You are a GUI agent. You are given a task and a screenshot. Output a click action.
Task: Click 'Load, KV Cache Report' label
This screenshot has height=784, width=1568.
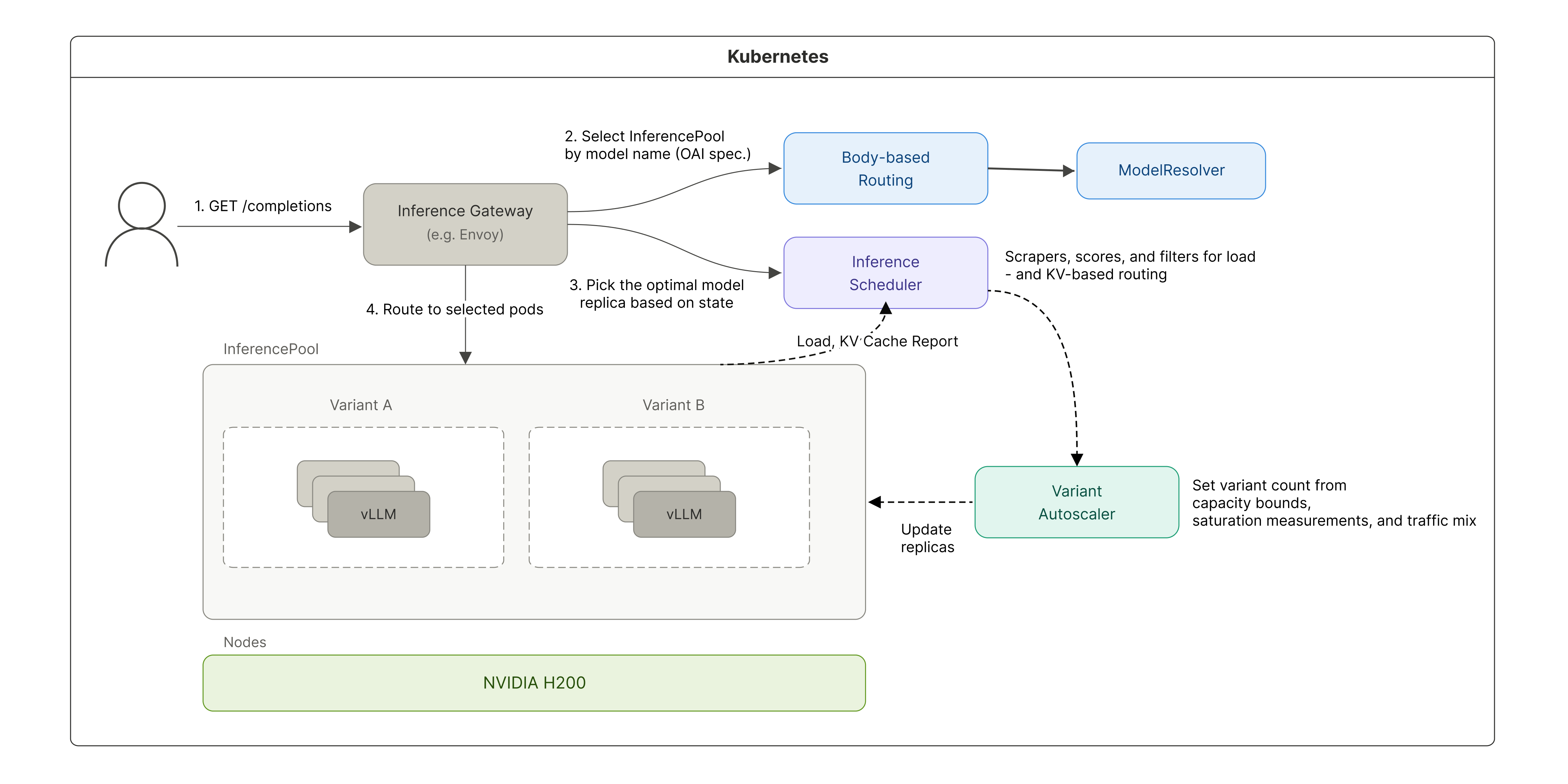[877, 341]
